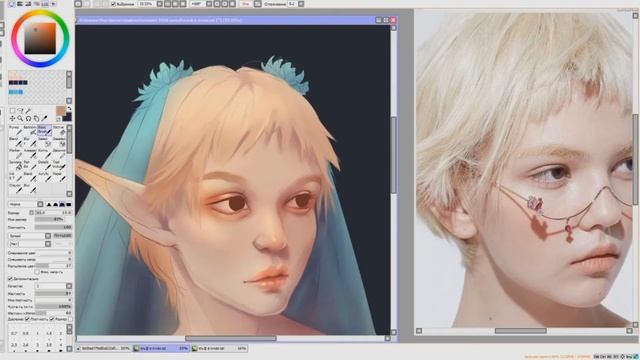This screenshot has width=640, height=360.
Task: Switch to the third open document tab
Action: [220, 349]
